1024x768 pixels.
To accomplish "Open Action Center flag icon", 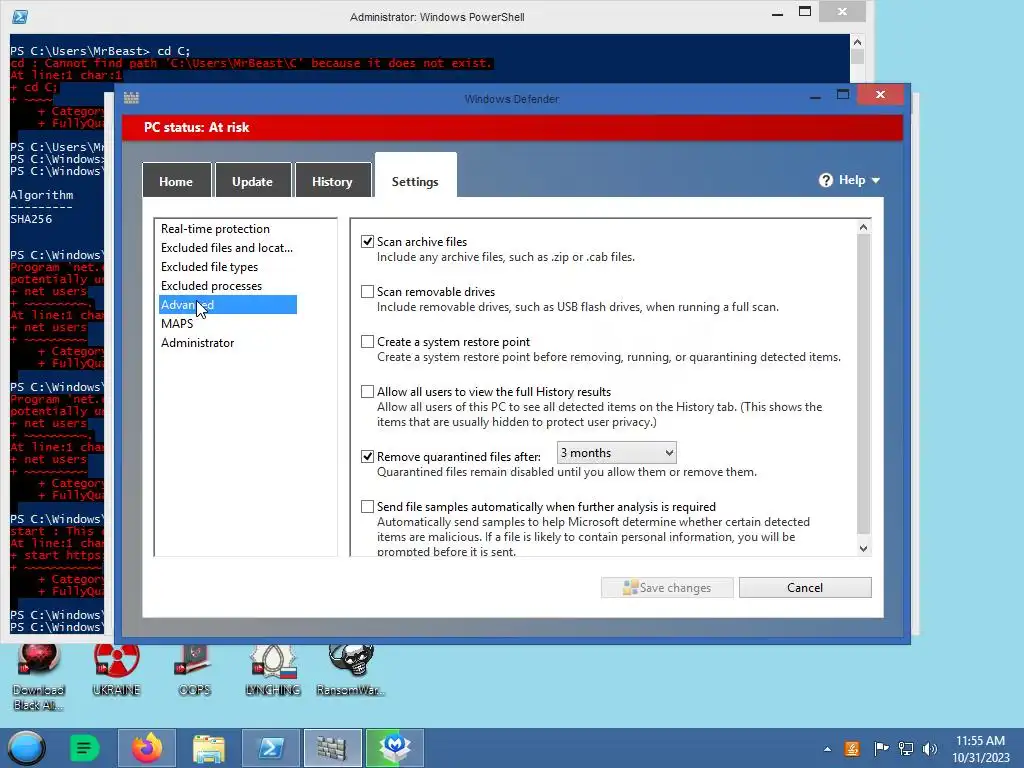I will pos(881,749).
